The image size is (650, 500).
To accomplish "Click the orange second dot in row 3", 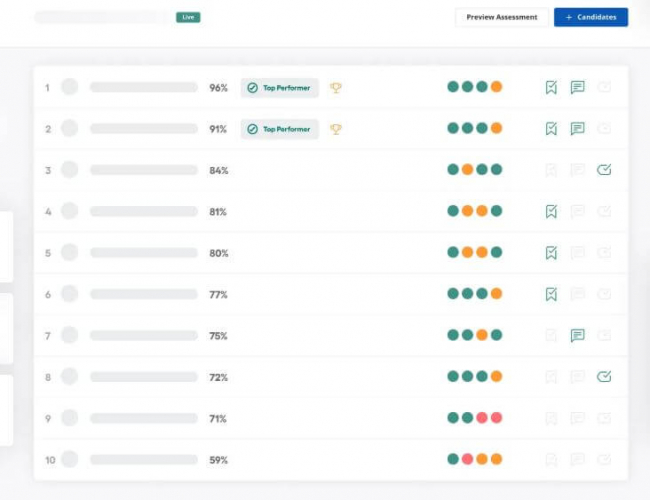I will (x=467, y=170).
